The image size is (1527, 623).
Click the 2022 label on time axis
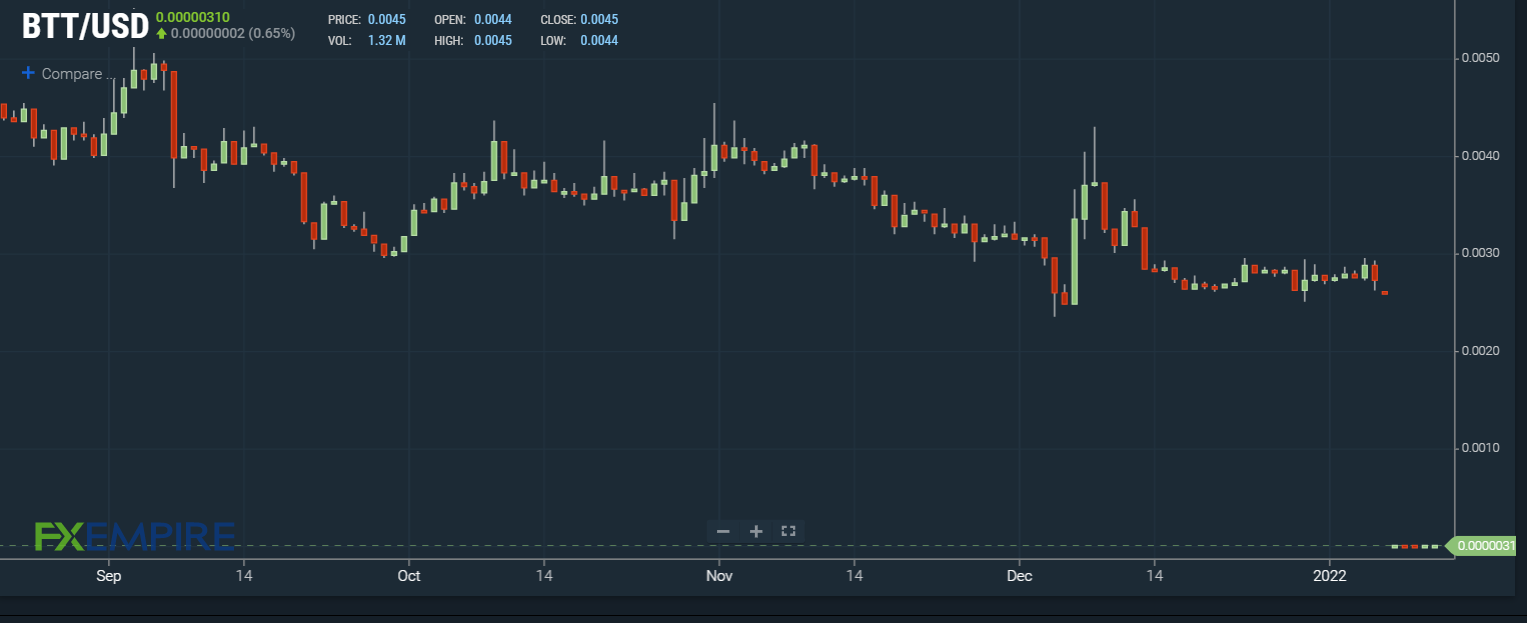[1330, 577]
